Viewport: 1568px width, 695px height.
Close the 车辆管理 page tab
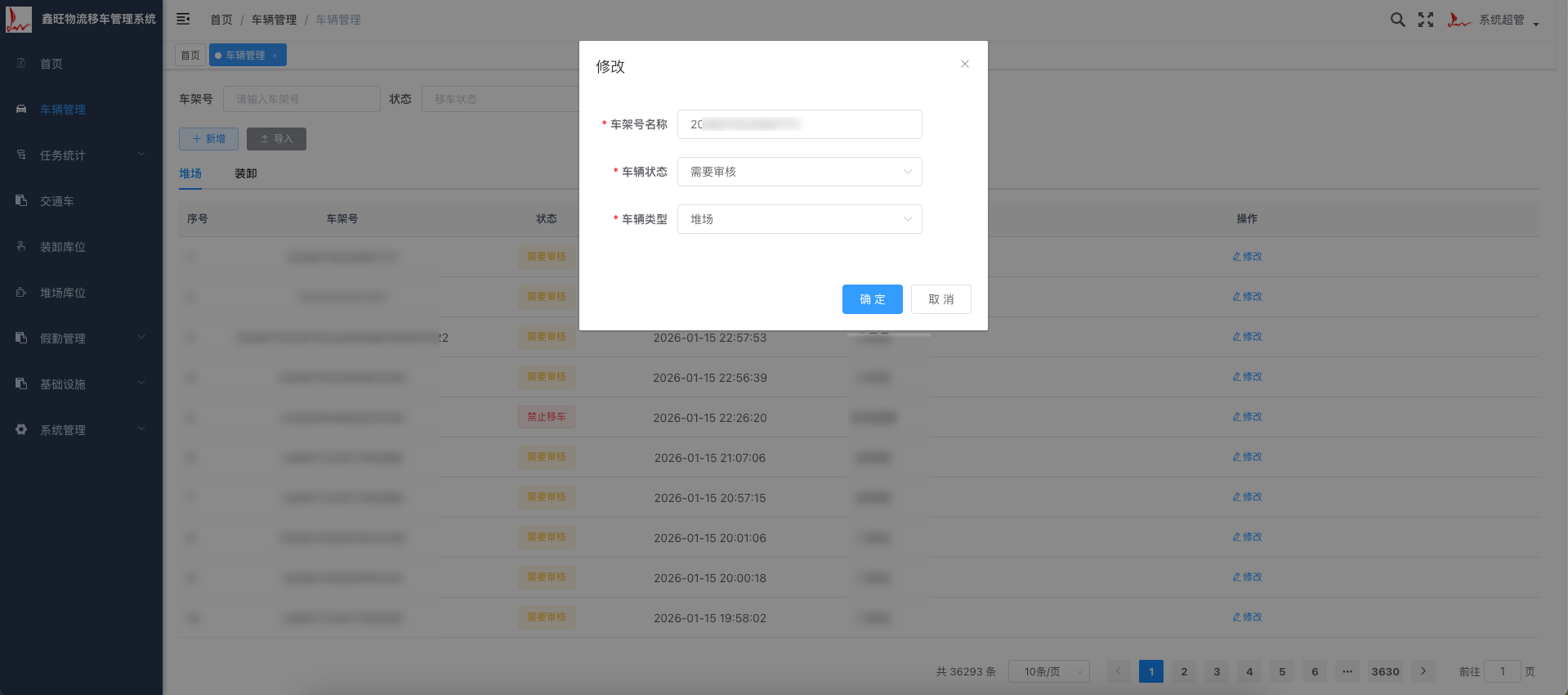[x=275, y=56]
